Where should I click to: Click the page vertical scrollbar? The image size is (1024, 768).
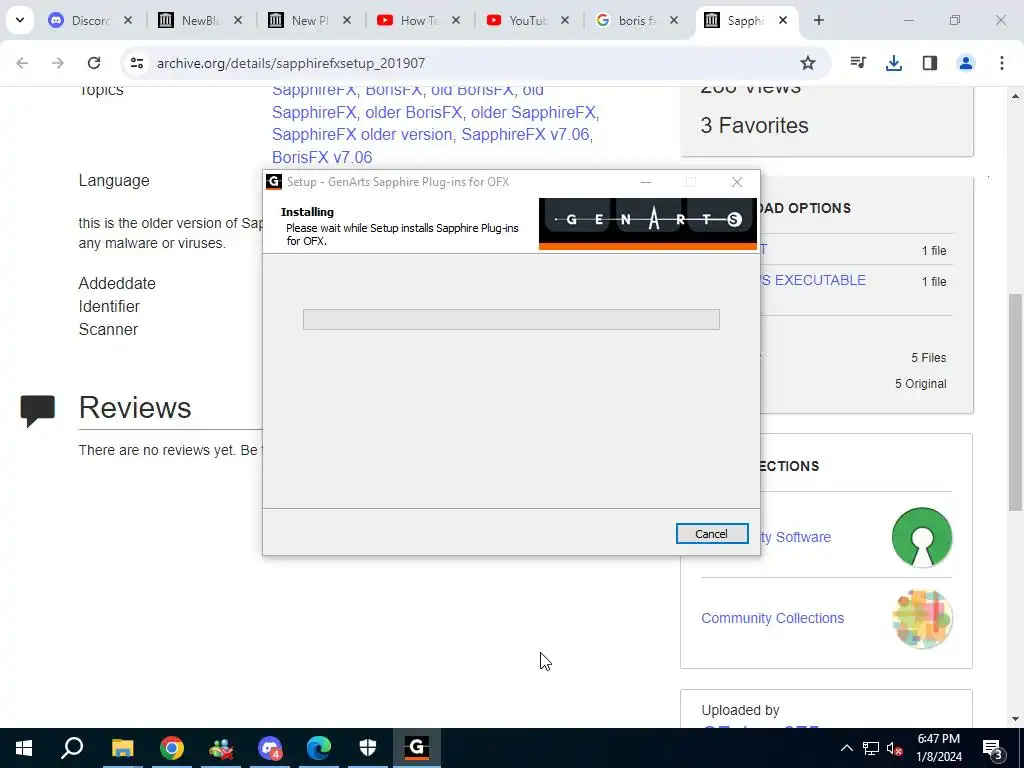click(1015, 402)
